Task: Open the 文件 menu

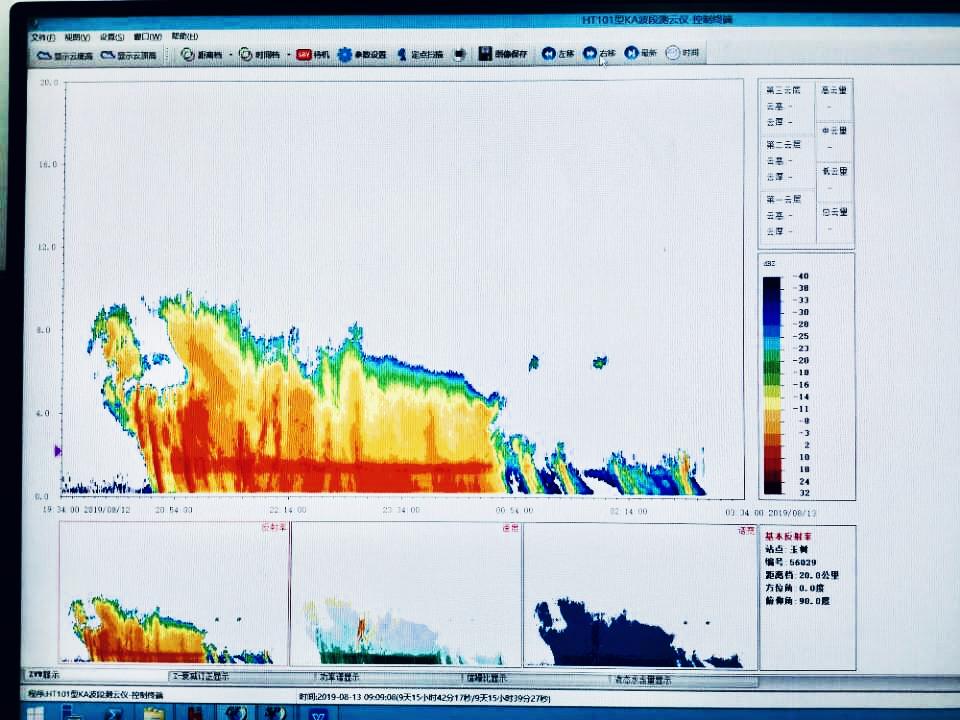Action: (x=43, y=37)
